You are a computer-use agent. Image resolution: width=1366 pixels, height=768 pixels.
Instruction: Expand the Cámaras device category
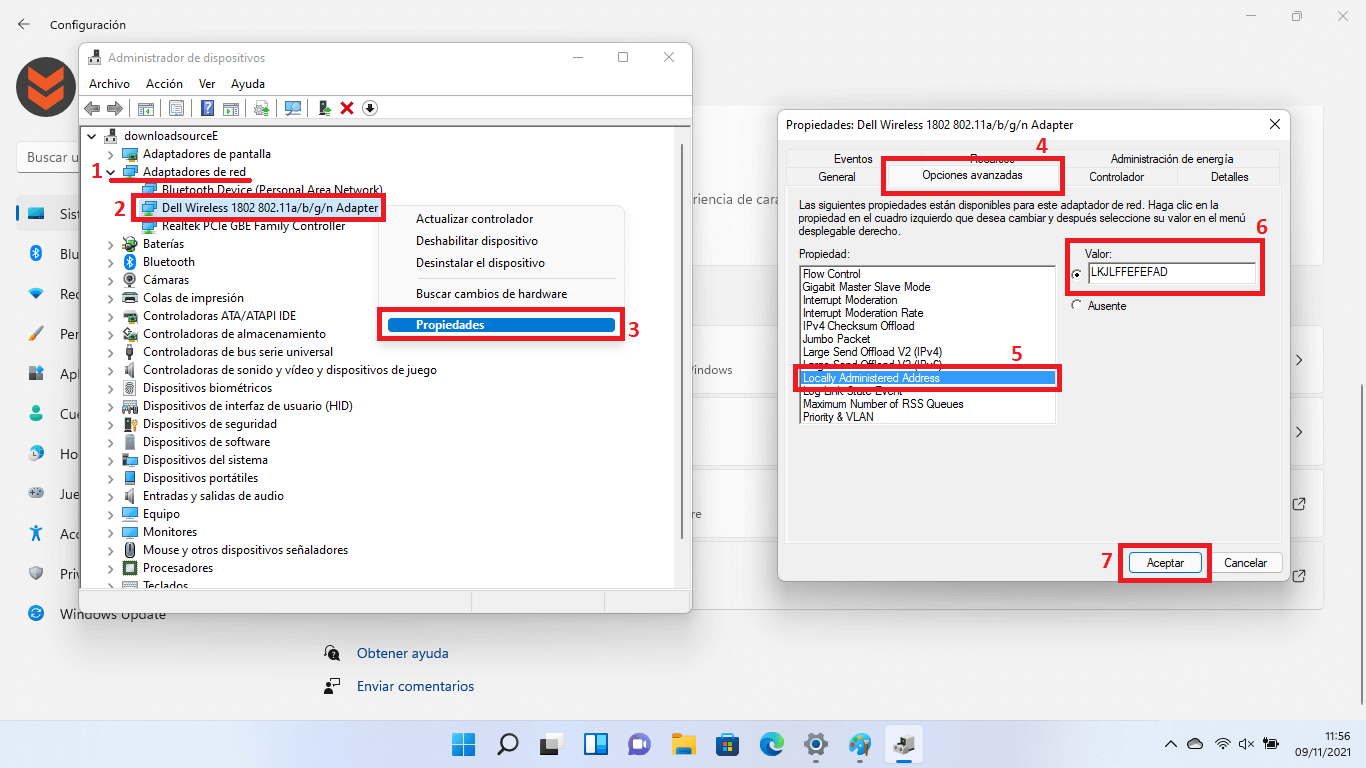tap(111, 280)
